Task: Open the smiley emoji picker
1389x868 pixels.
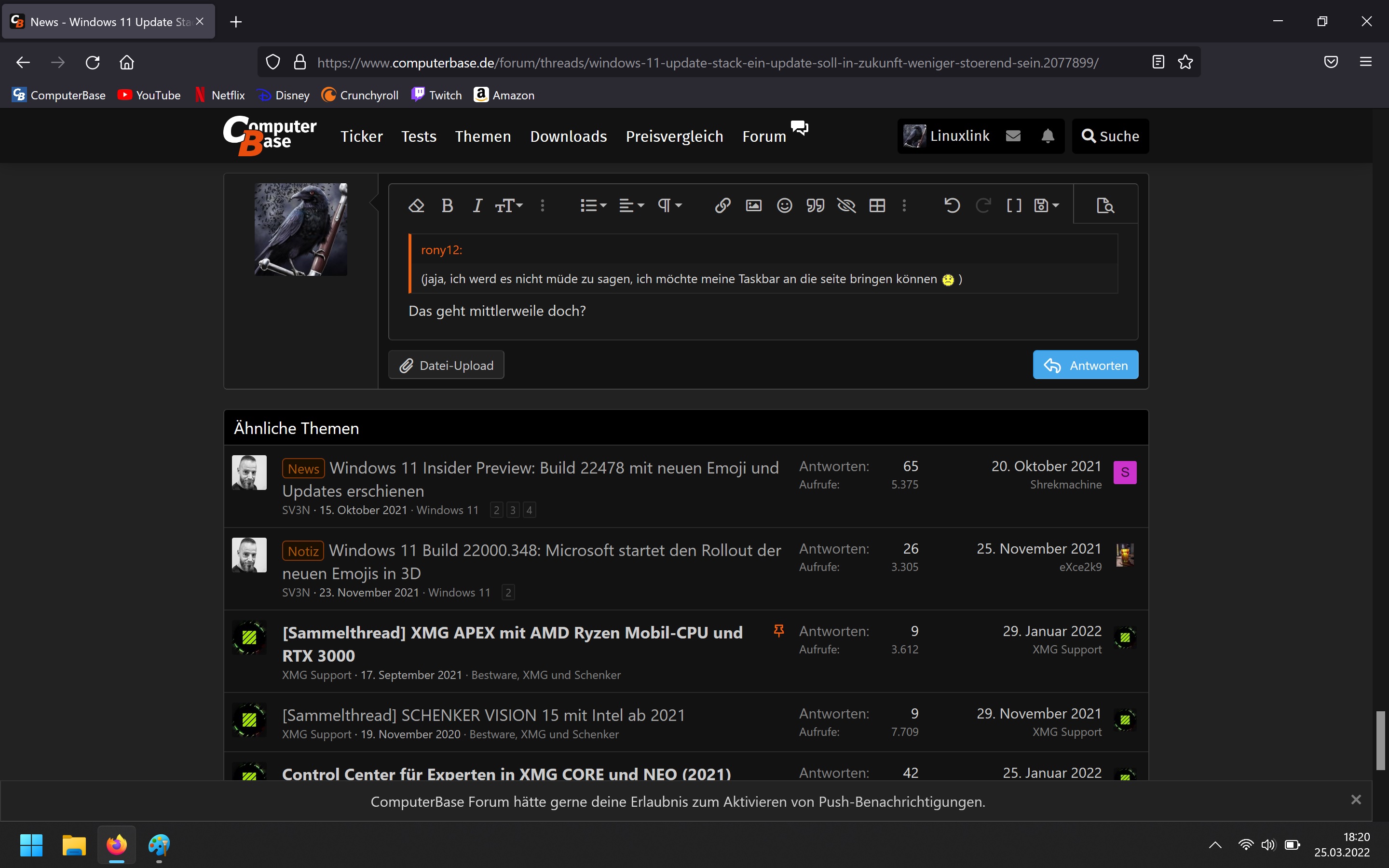Action: [x=784, y=205]
